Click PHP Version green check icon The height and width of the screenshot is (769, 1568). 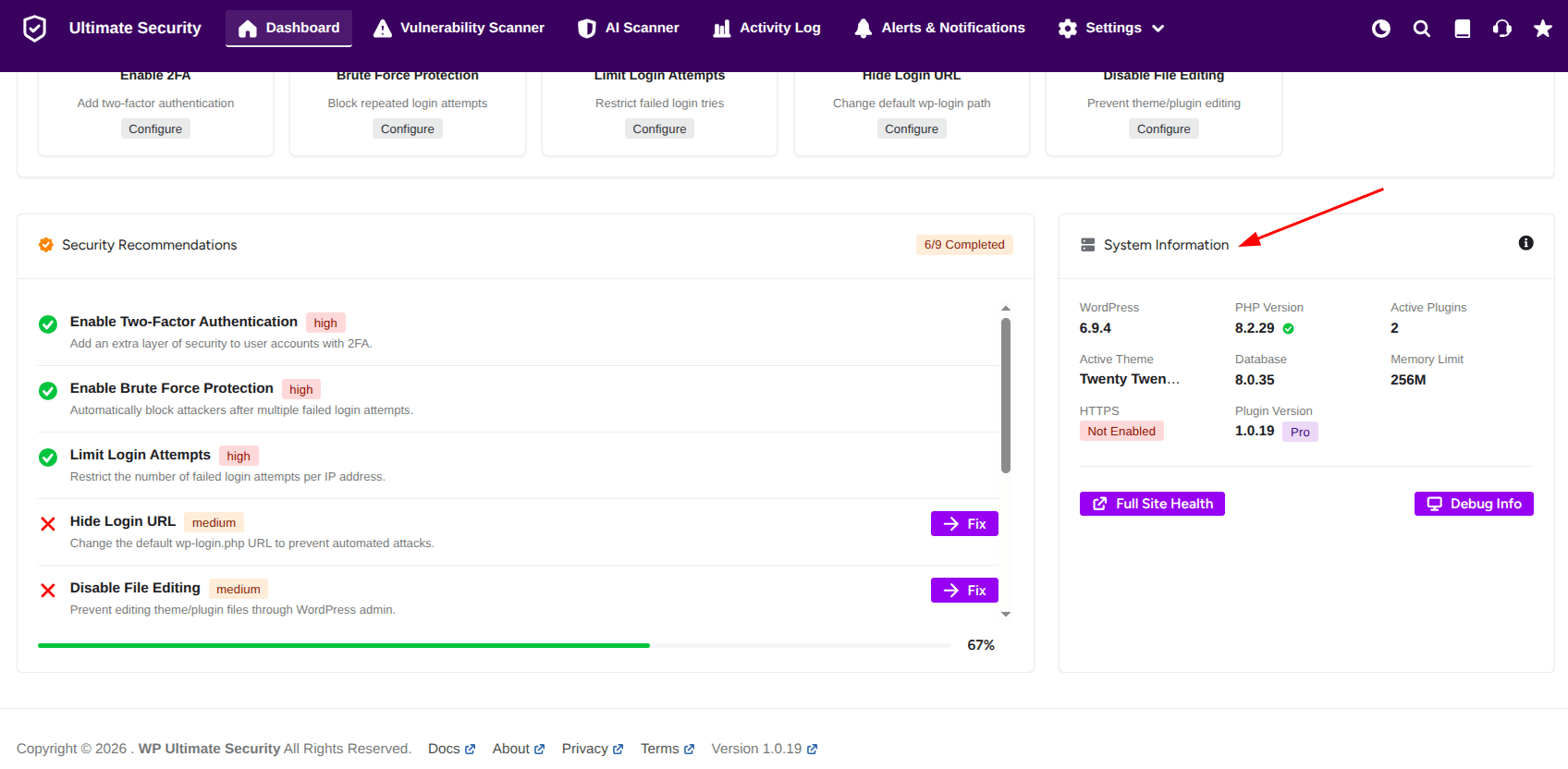[x=1289, y=329]
